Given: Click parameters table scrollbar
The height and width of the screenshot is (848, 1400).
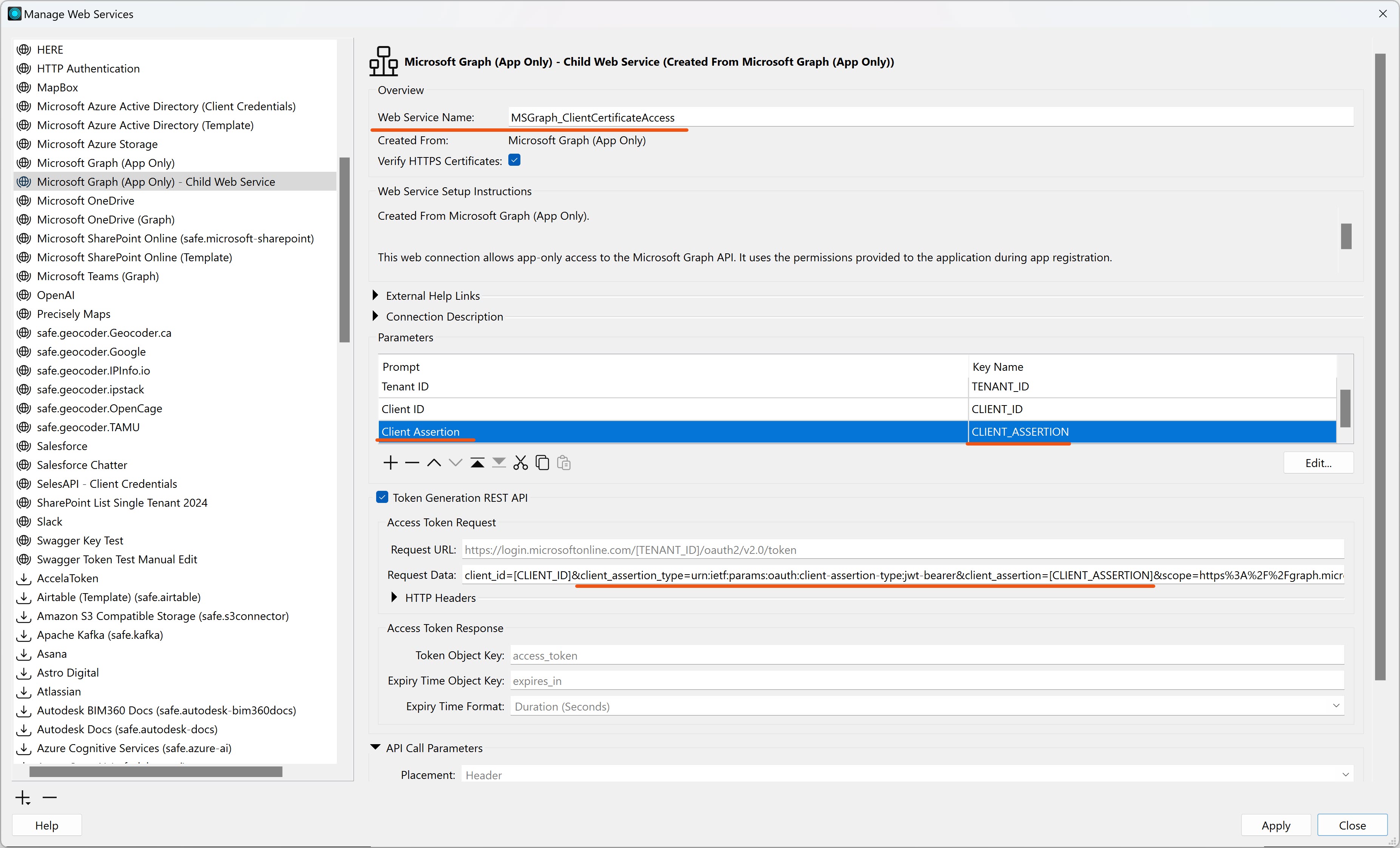Looking at the screenshot, I should [1345, 409].
